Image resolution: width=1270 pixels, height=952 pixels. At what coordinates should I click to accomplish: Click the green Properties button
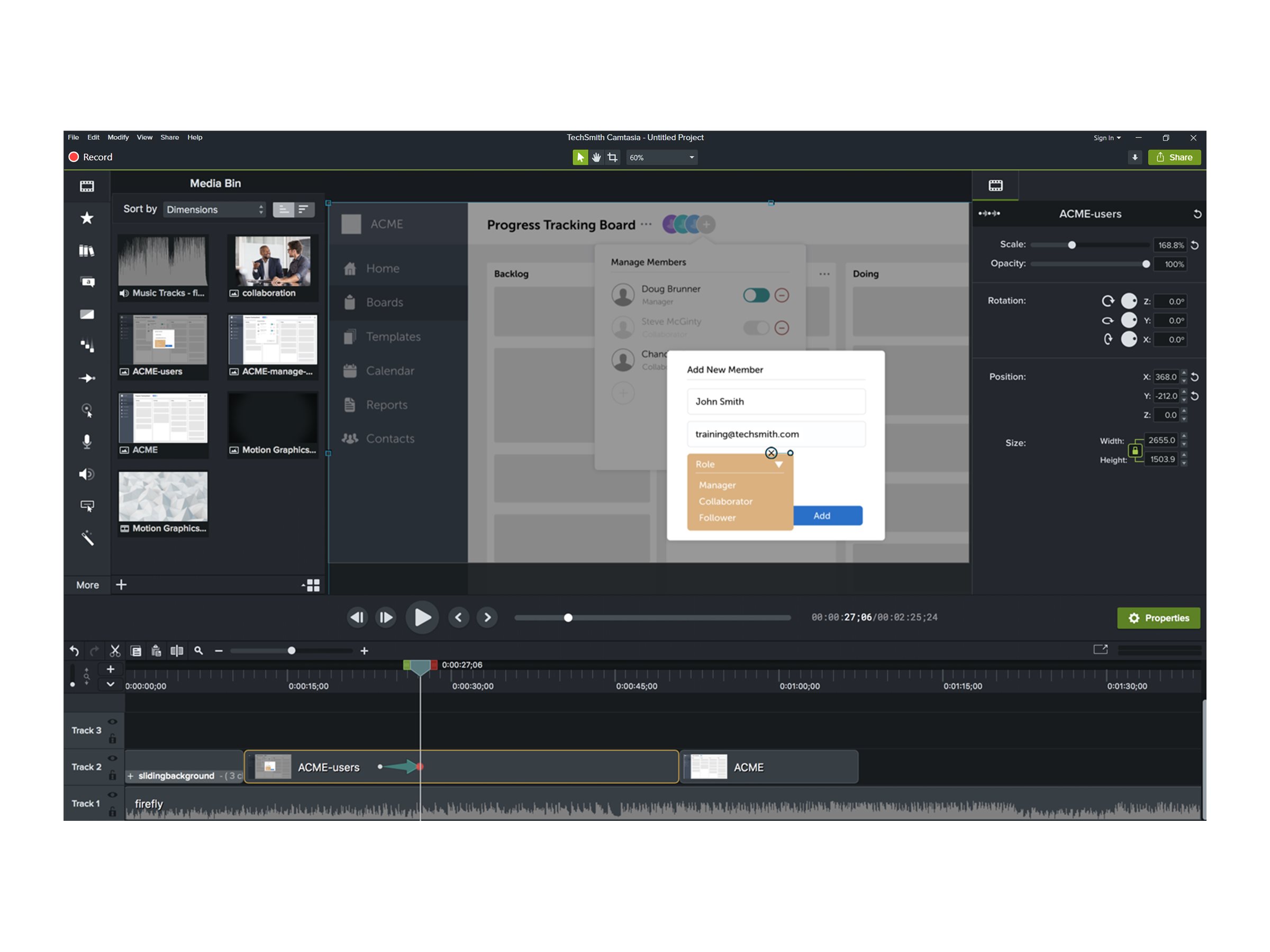click(1158, 618)
